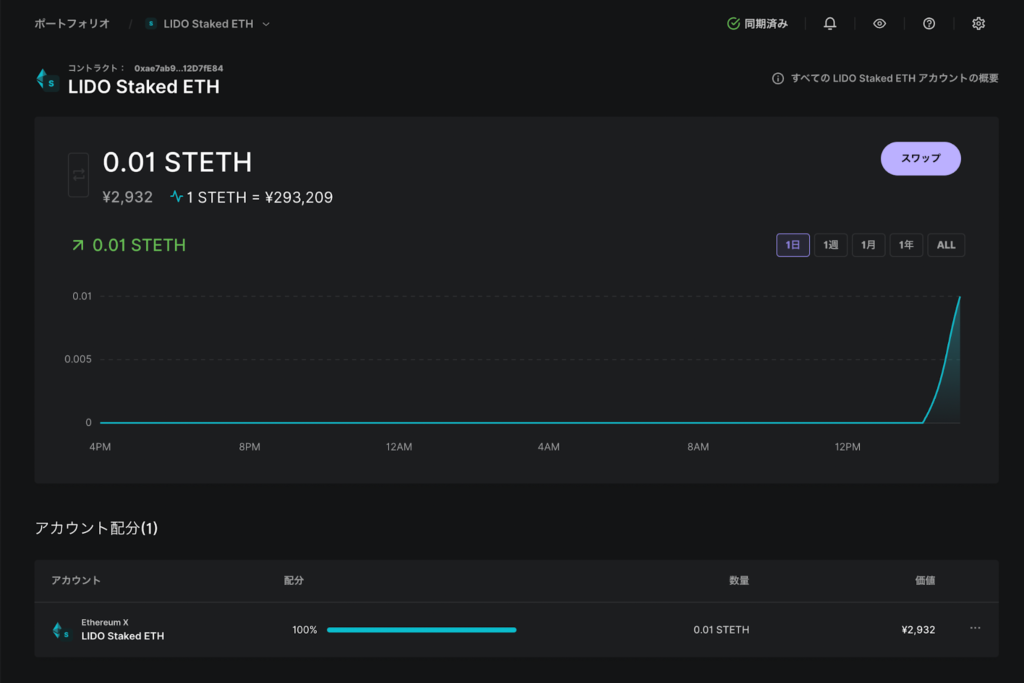Click the アカウント配分(1) section heading
This screenshot has height=683, width=1024.
click(96, 528)
